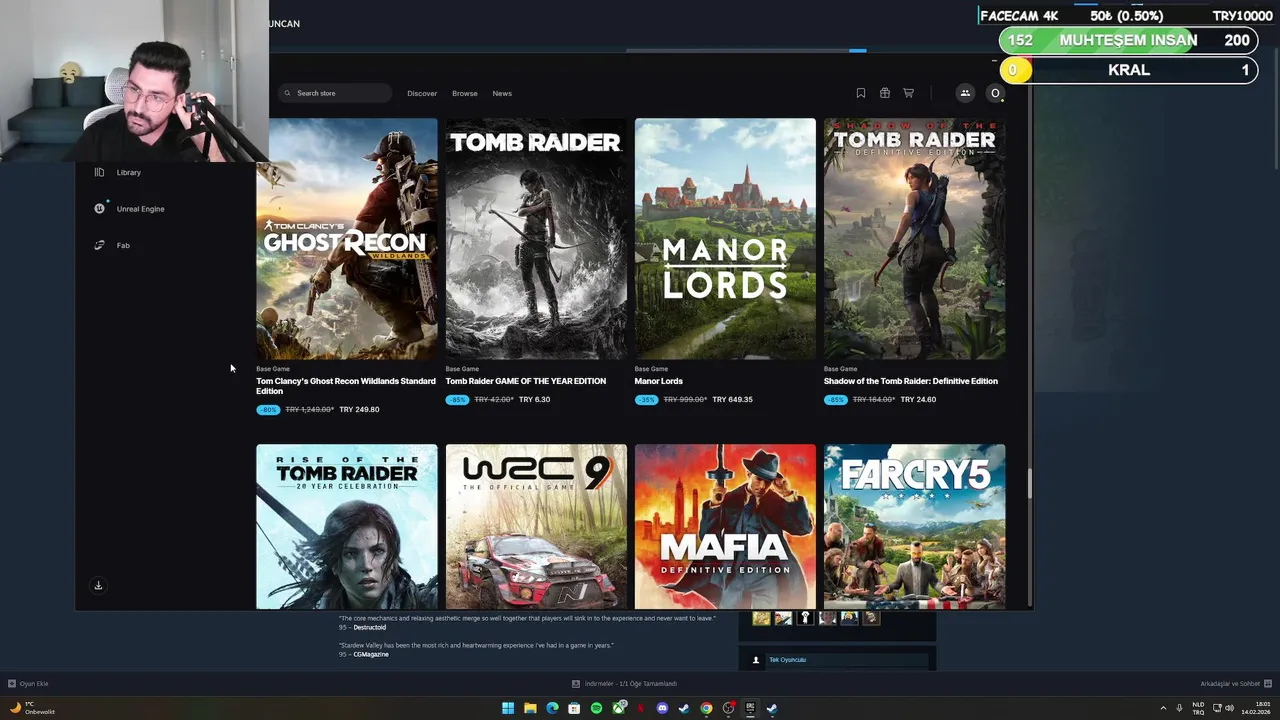Viewport: 1280px width, 720px height.
Task: Open the Rise of the Tomb Raider cover
Action: (347, 527)
